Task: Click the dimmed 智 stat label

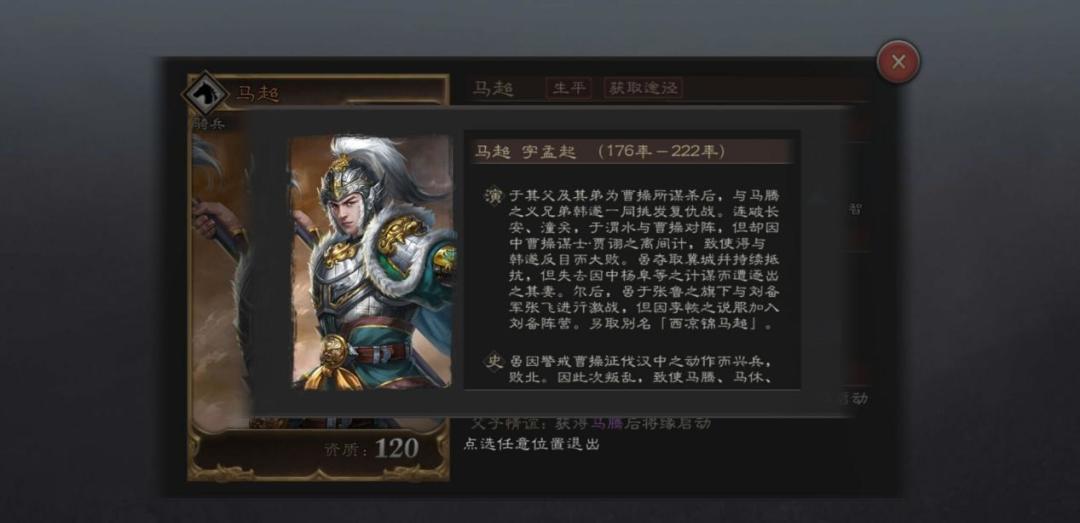Action: click(854, 209)
